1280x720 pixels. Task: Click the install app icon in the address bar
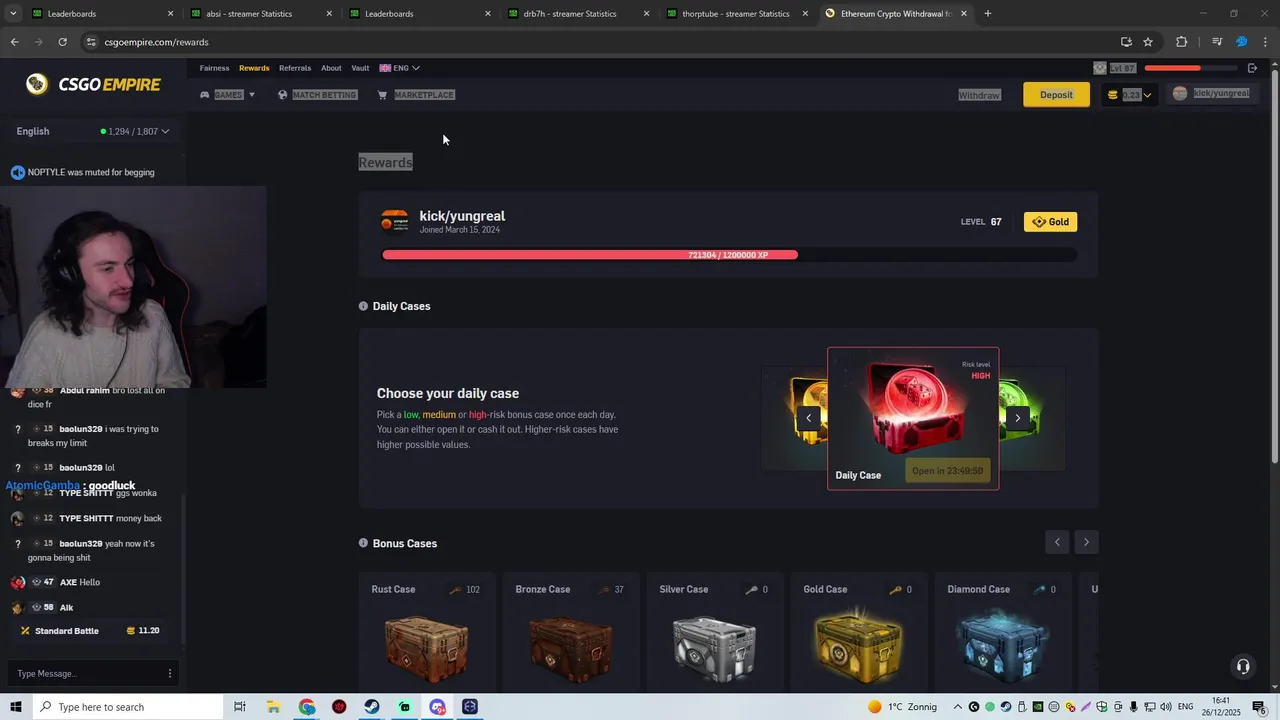click(1126, 42)
